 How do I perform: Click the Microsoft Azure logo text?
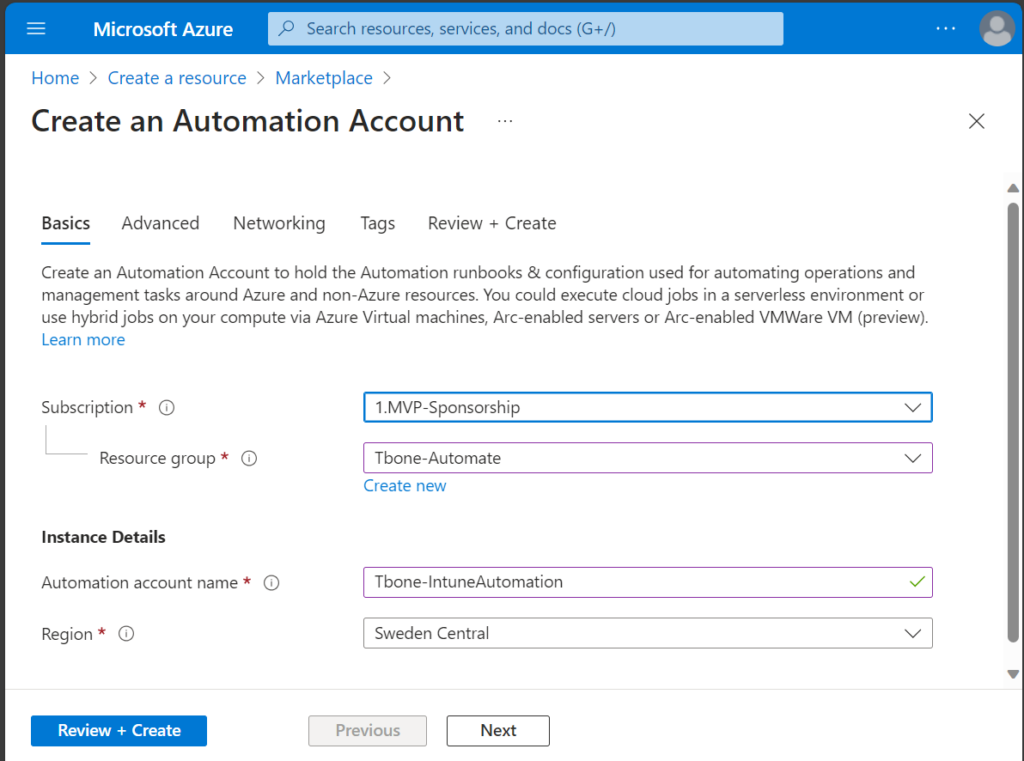163,29
